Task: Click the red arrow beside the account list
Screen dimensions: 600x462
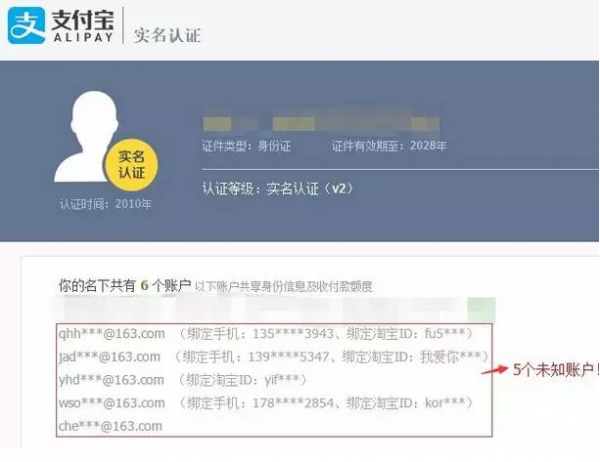Action: (496, 368)
